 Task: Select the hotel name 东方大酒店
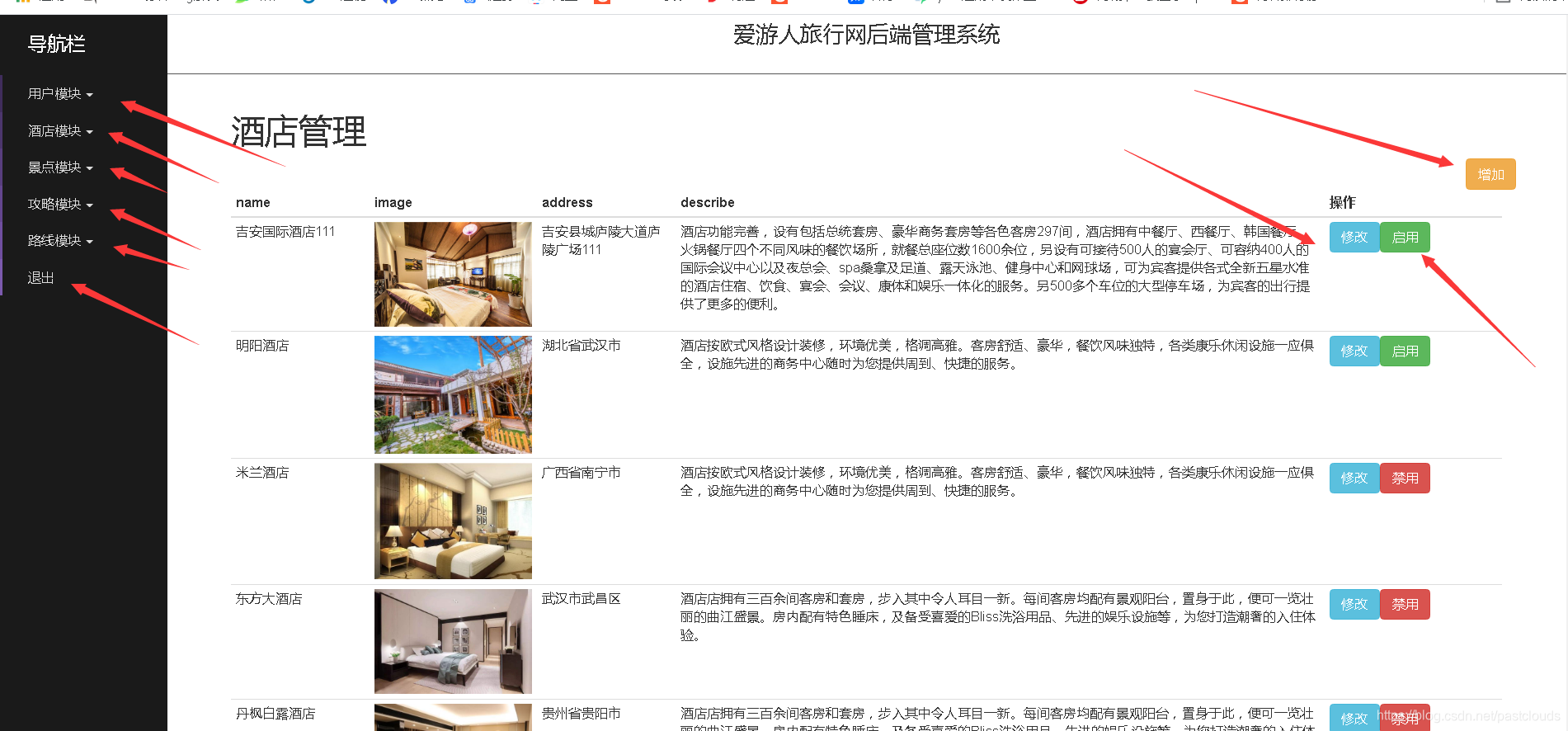pyautogui.click(x=269, y=599)
